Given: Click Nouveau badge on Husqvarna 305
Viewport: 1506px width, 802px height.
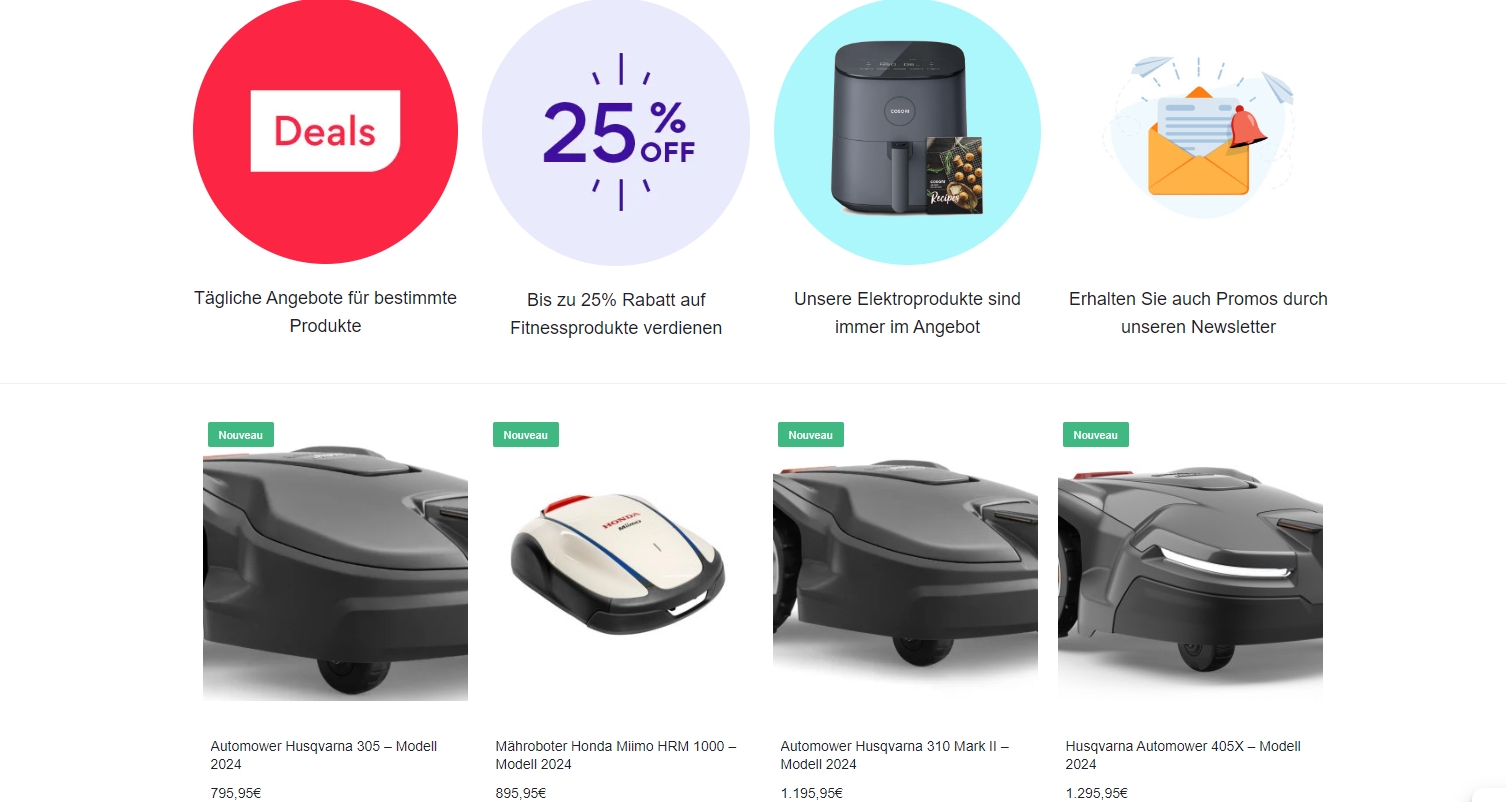Looking at the screenshot, I should (241, 435).
